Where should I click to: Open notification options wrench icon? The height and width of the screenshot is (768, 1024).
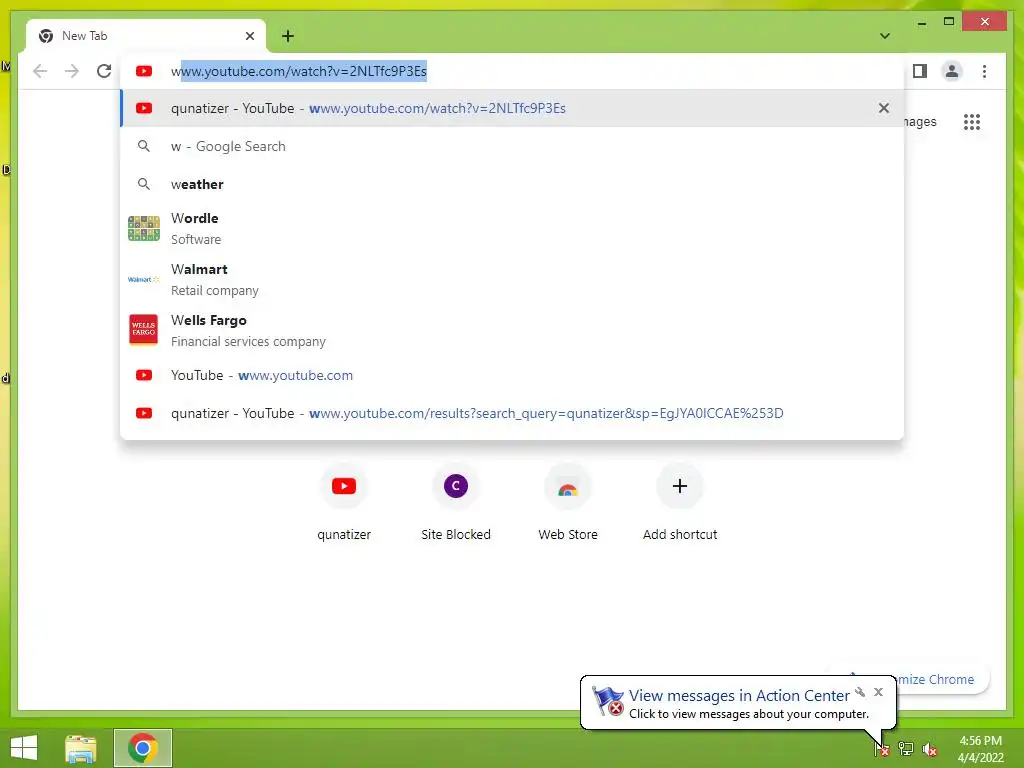(x=860, y=692)
